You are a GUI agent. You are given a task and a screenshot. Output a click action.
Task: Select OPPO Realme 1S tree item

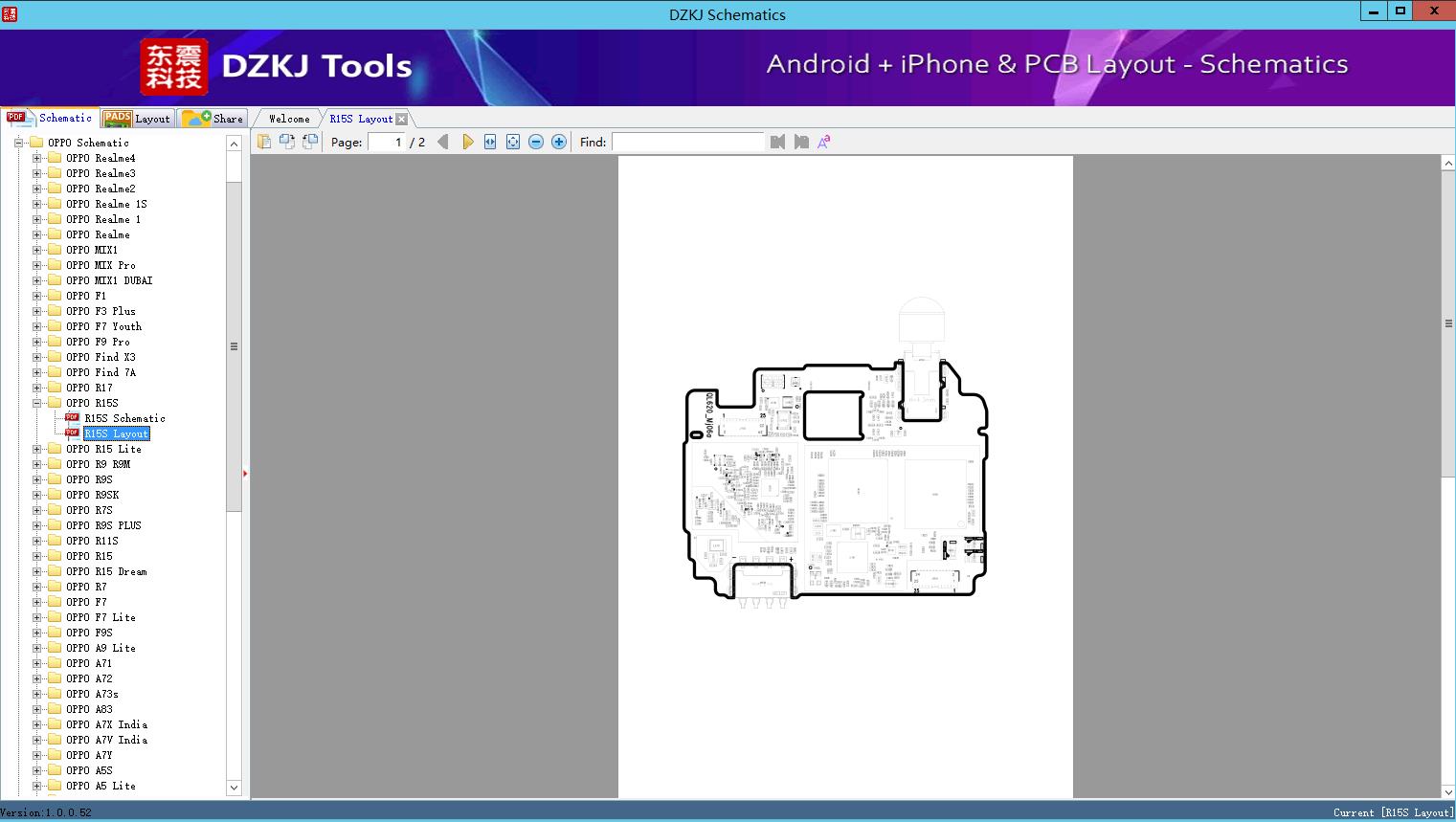106,204
